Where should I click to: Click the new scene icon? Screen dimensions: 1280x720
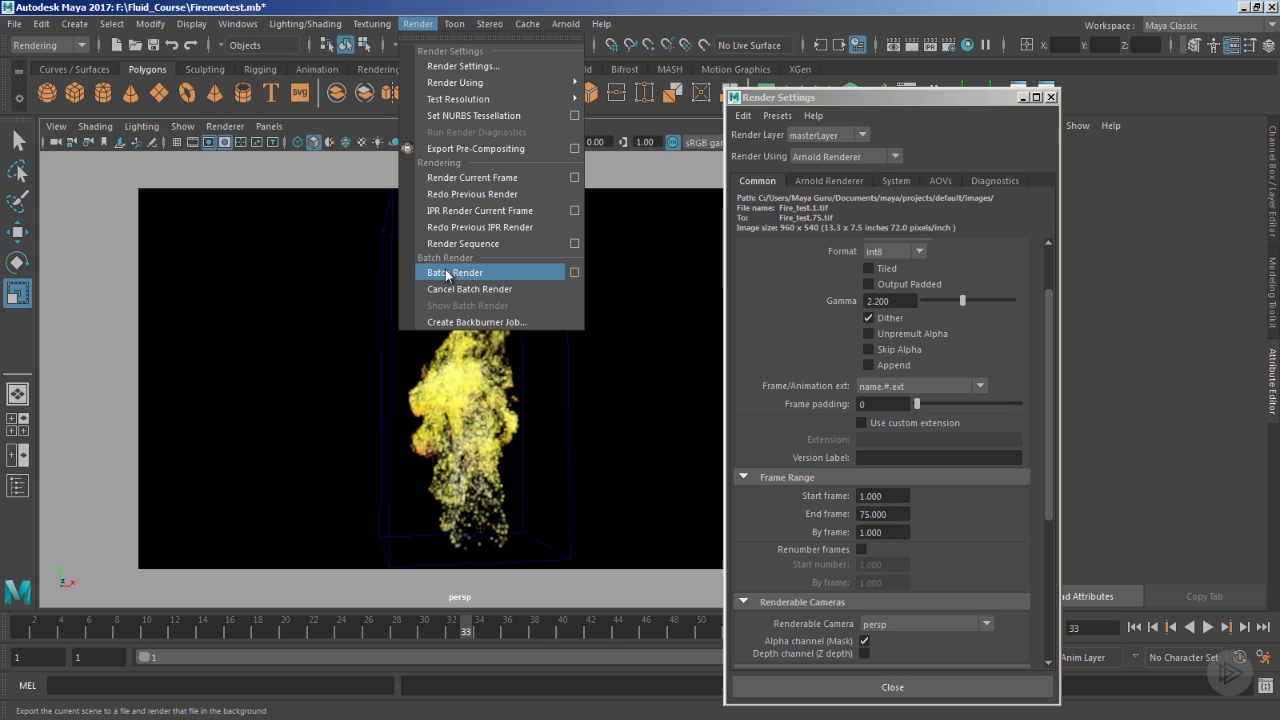(117, 45)
